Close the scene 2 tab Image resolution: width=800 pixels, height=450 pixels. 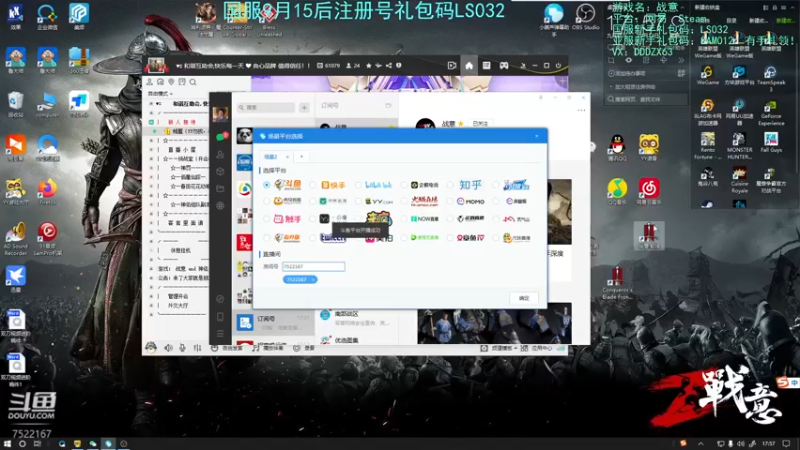[x=287, y=157]
